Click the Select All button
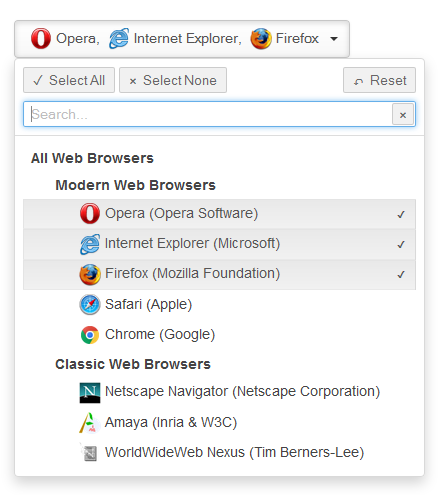This screenshot has height=495, width=443. [x=69, y=80]
